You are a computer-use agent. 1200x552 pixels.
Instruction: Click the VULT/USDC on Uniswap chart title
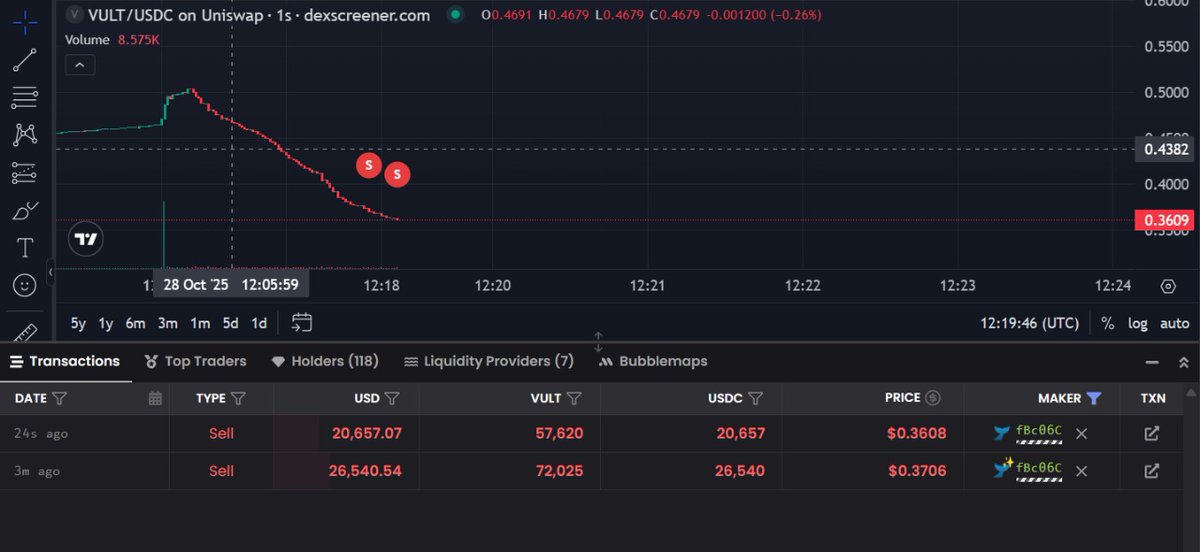259,15
